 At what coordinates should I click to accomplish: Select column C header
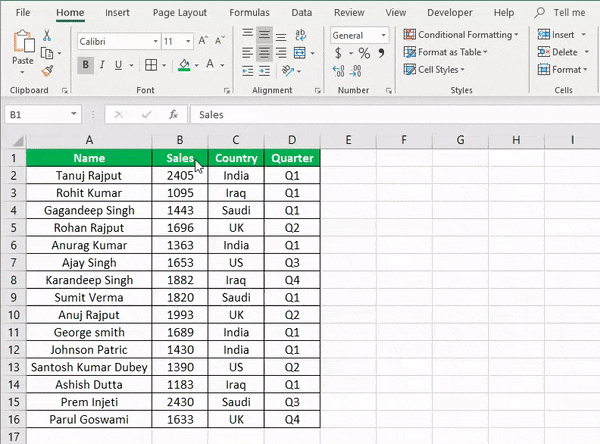[236, 140]
